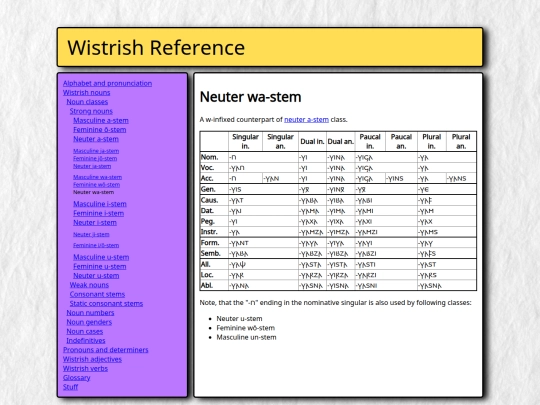Open the Strong nouns section
The height and width of the screenshot is (405, 540).
pos(91,111)
